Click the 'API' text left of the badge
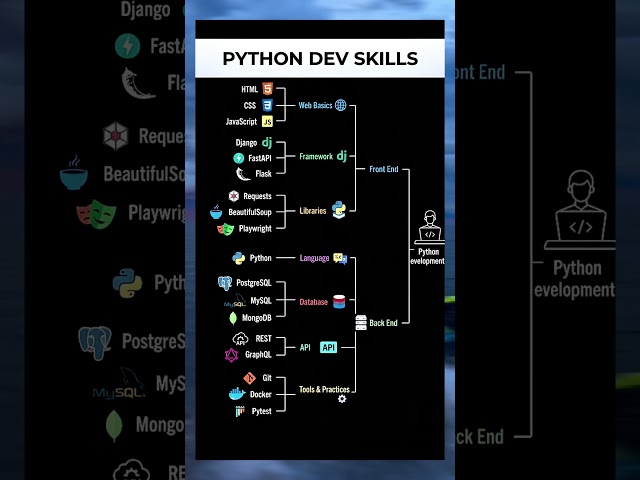 pyautogui.click(x=305, y=347)
